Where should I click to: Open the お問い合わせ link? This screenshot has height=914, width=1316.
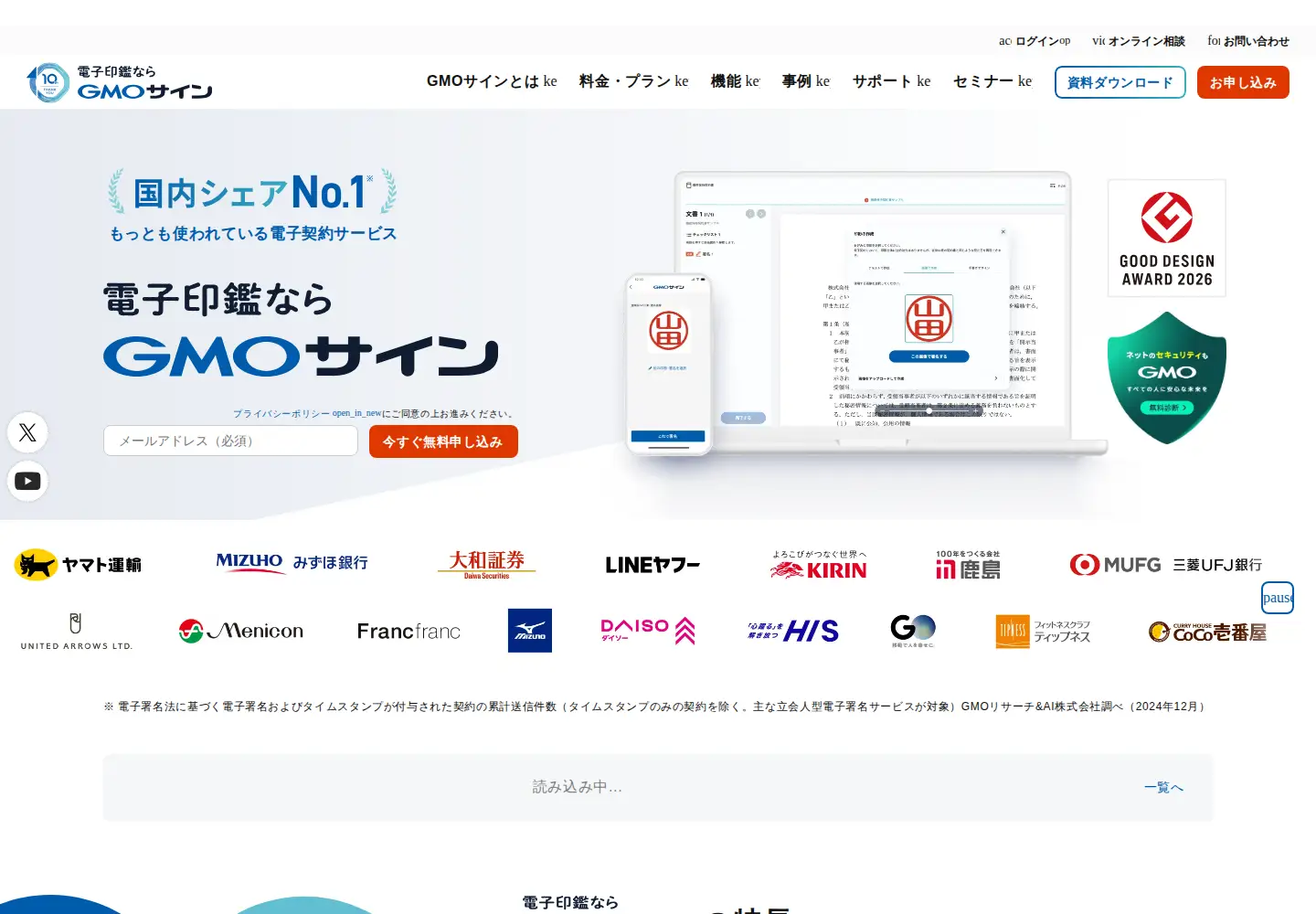tap(1248, 41)
